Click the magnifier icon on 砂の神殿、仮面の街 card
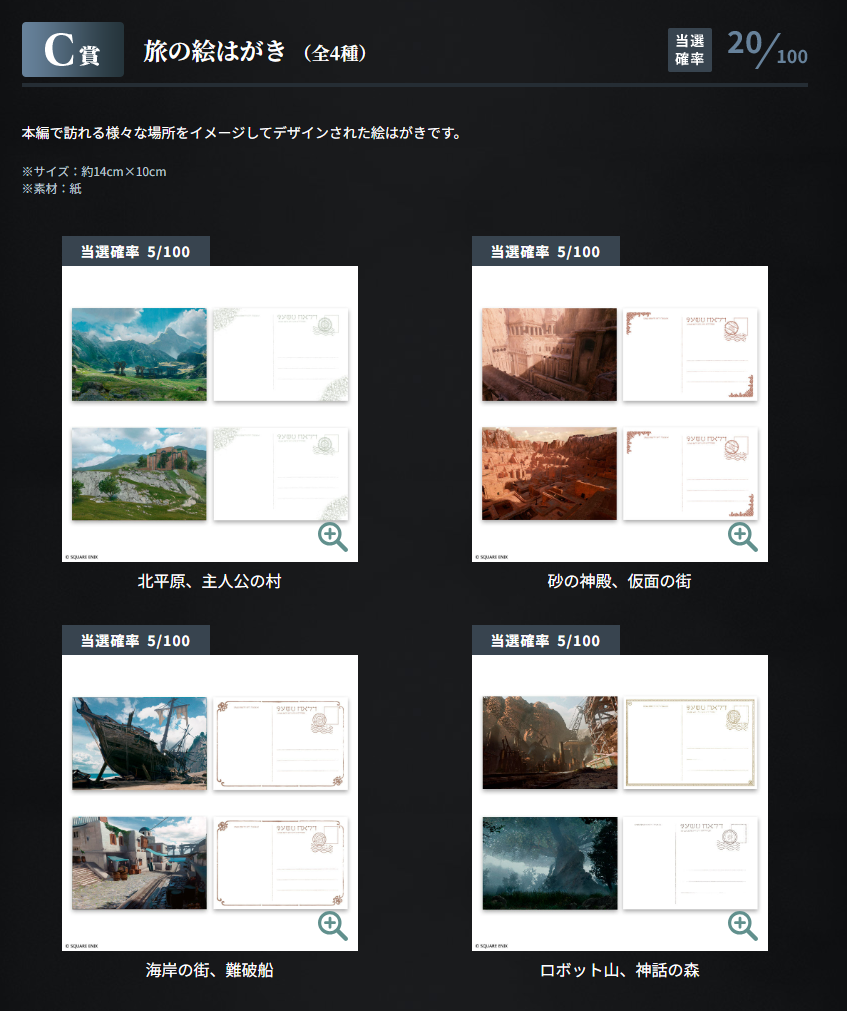847x1011 pixels. coord(743,537)
